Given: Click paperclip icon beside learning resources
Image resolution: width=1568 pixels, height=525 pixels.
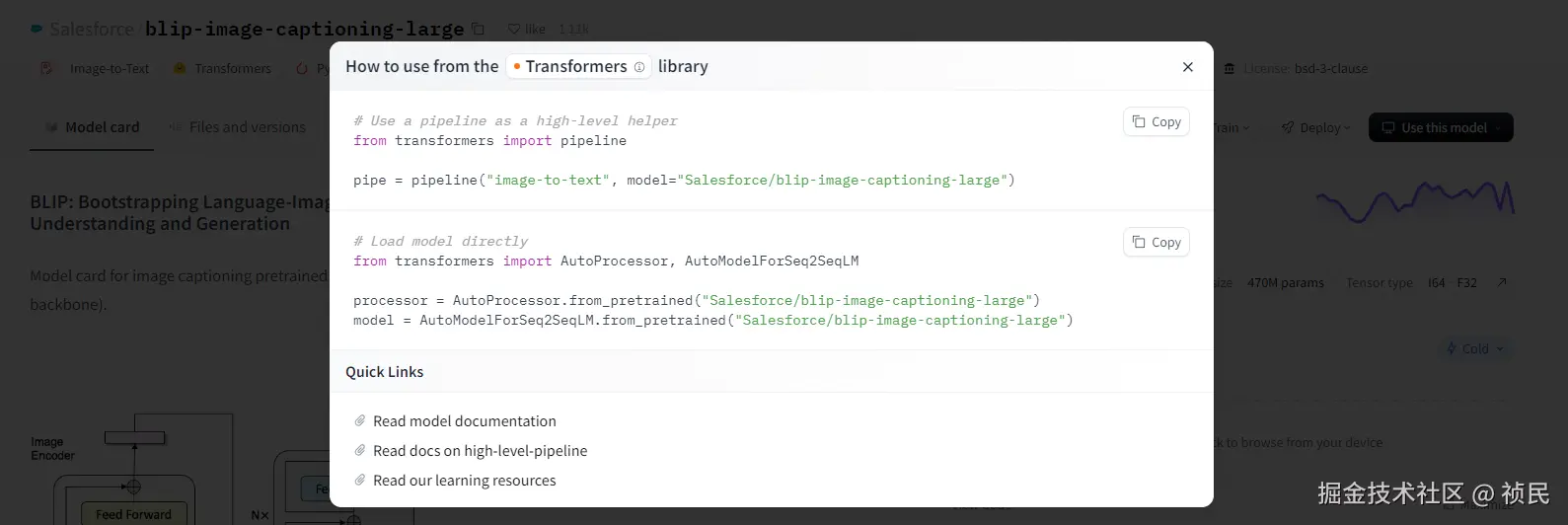Looking at the screenshot, I should pos(360,481).
